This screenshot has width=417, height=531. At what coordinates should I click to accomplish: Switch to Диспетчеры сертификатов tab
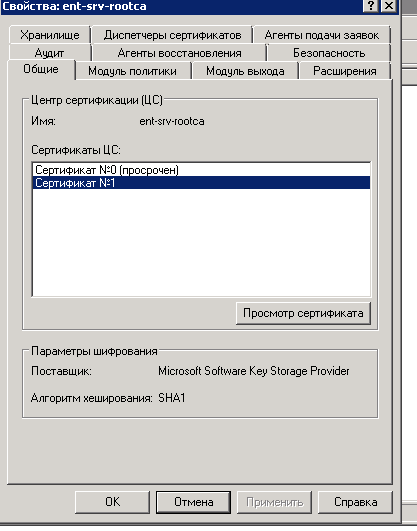click(x=172, y=35)
